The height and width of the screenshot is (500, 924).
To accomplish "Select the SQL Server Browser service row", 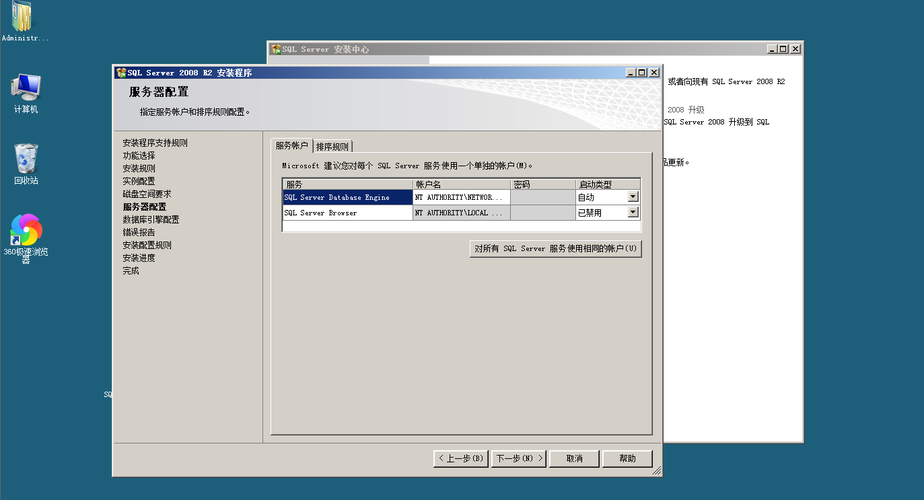I will pos(348,212).
